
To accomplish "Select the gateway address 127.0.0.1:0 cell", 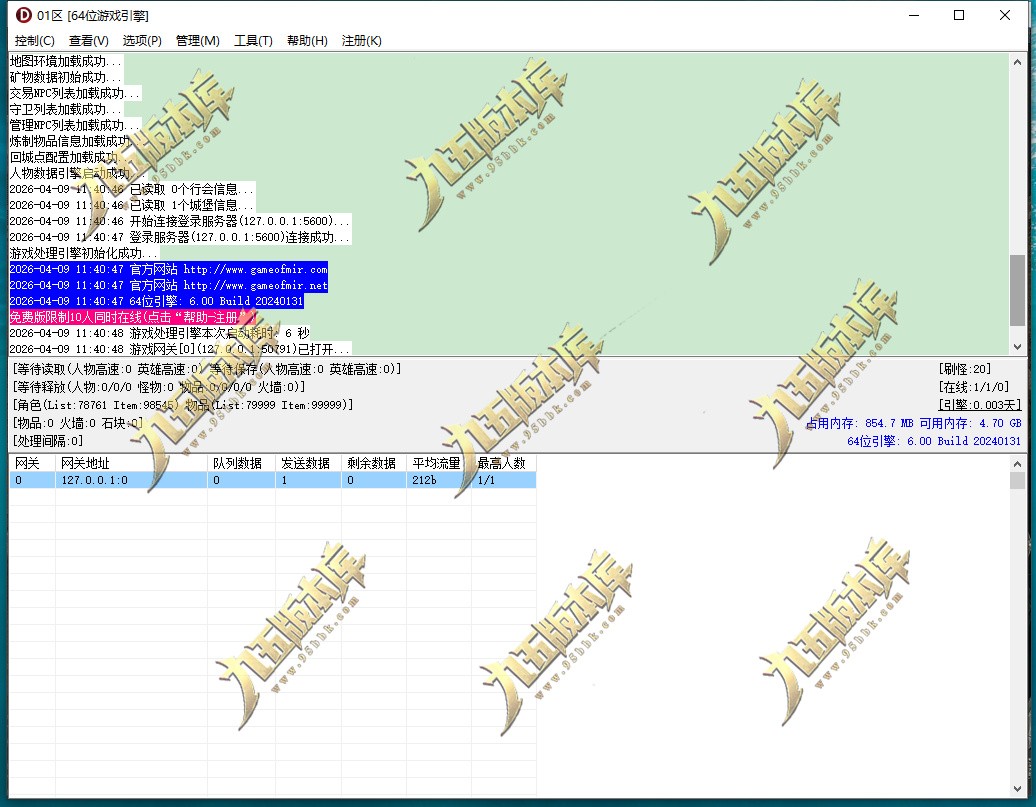I will tap(131, 480).
